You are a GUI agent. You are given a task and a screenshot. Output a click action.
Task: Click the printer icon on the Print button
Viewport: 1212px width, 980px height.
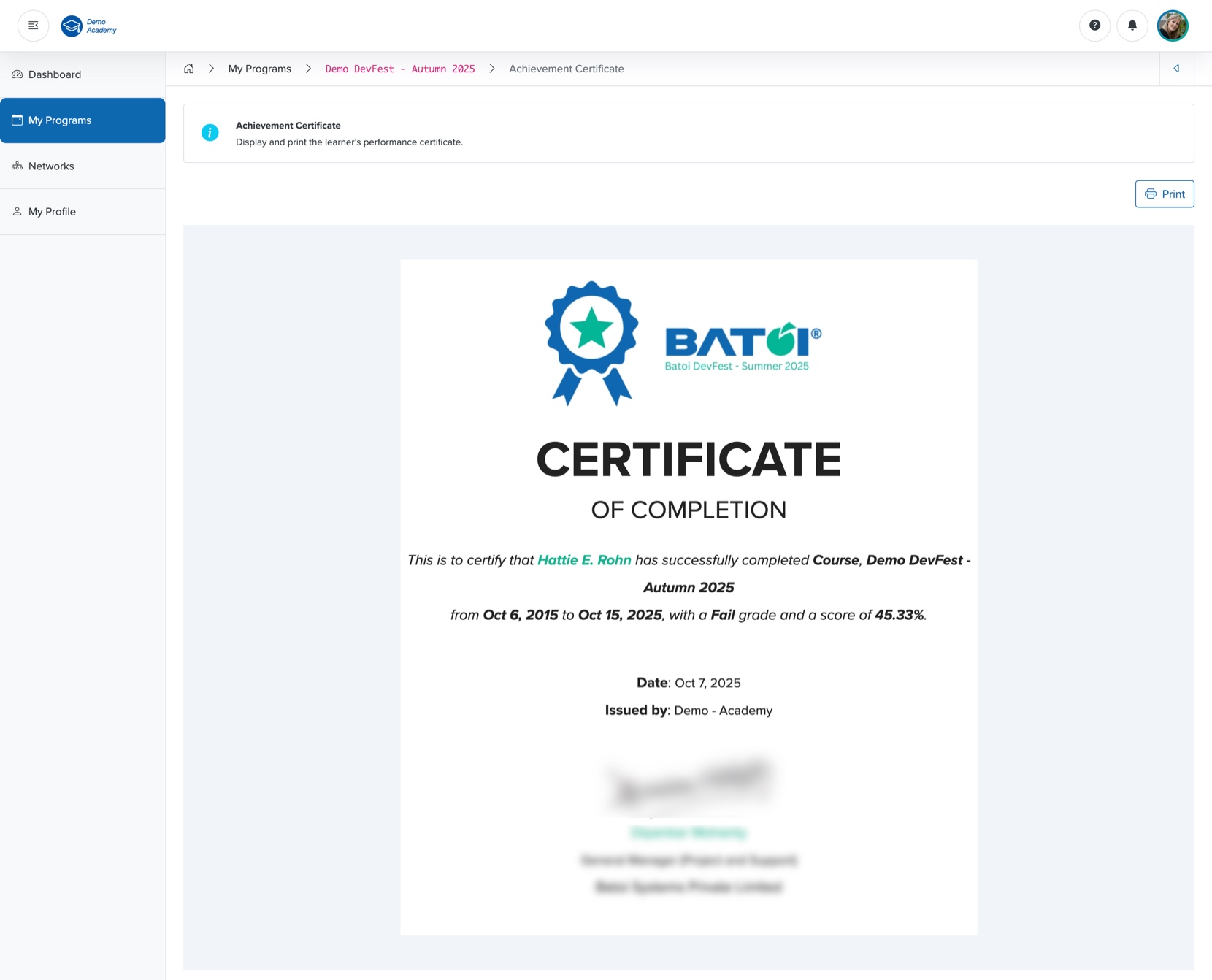(x=1150, y=194)
